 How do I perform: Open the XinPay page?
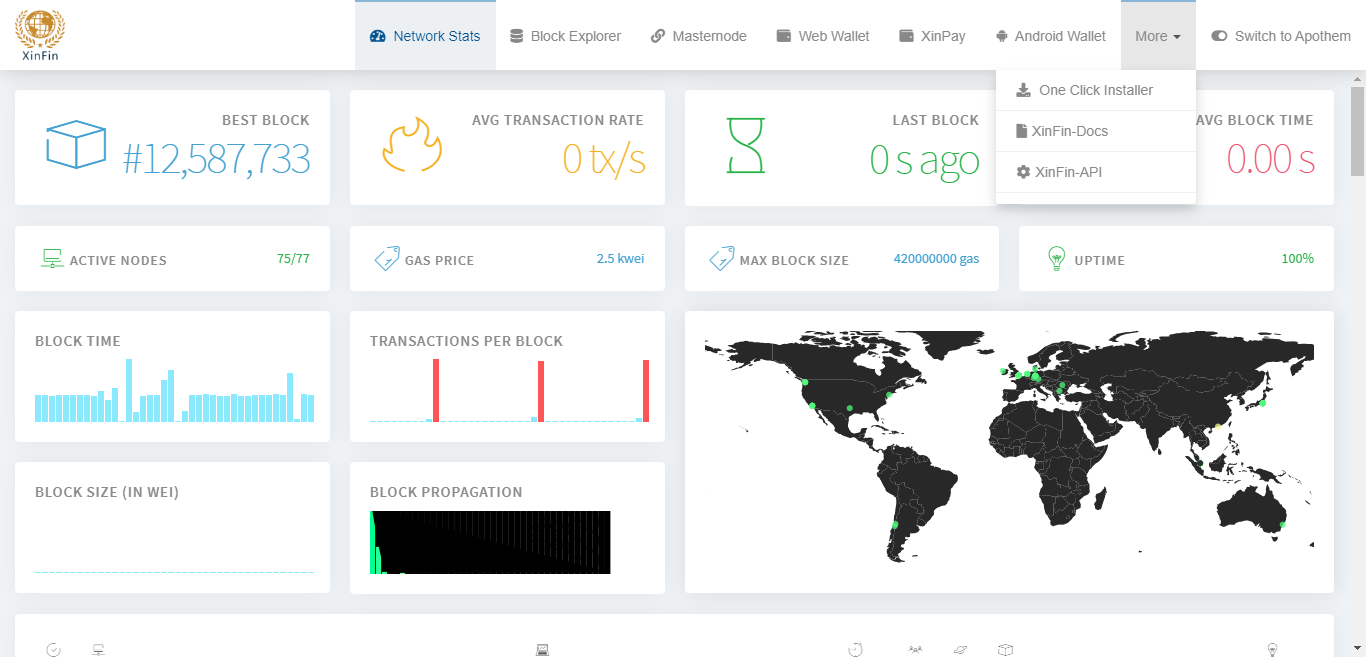(932, 36)
